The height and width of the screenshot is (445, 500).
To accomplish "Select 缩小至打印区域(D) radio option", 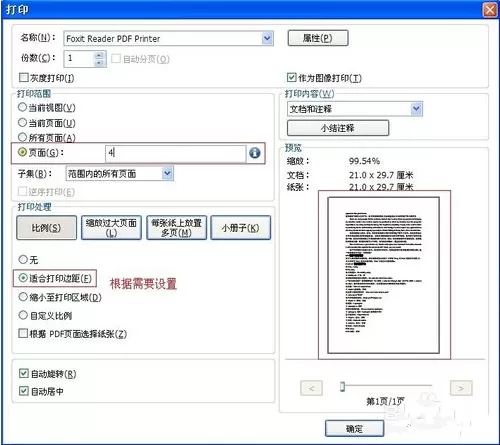I will (x=23, y=297).
